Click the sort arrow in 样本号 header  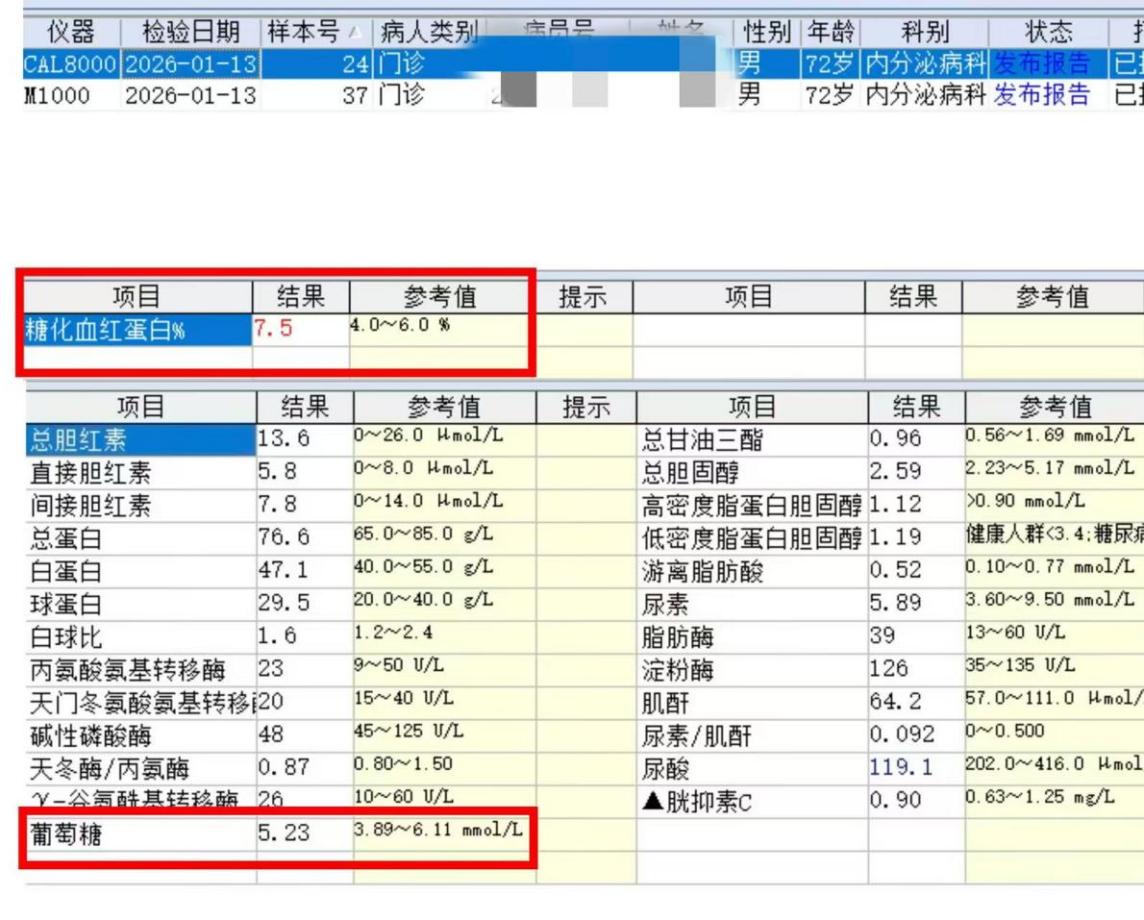[x=358, y=34]
